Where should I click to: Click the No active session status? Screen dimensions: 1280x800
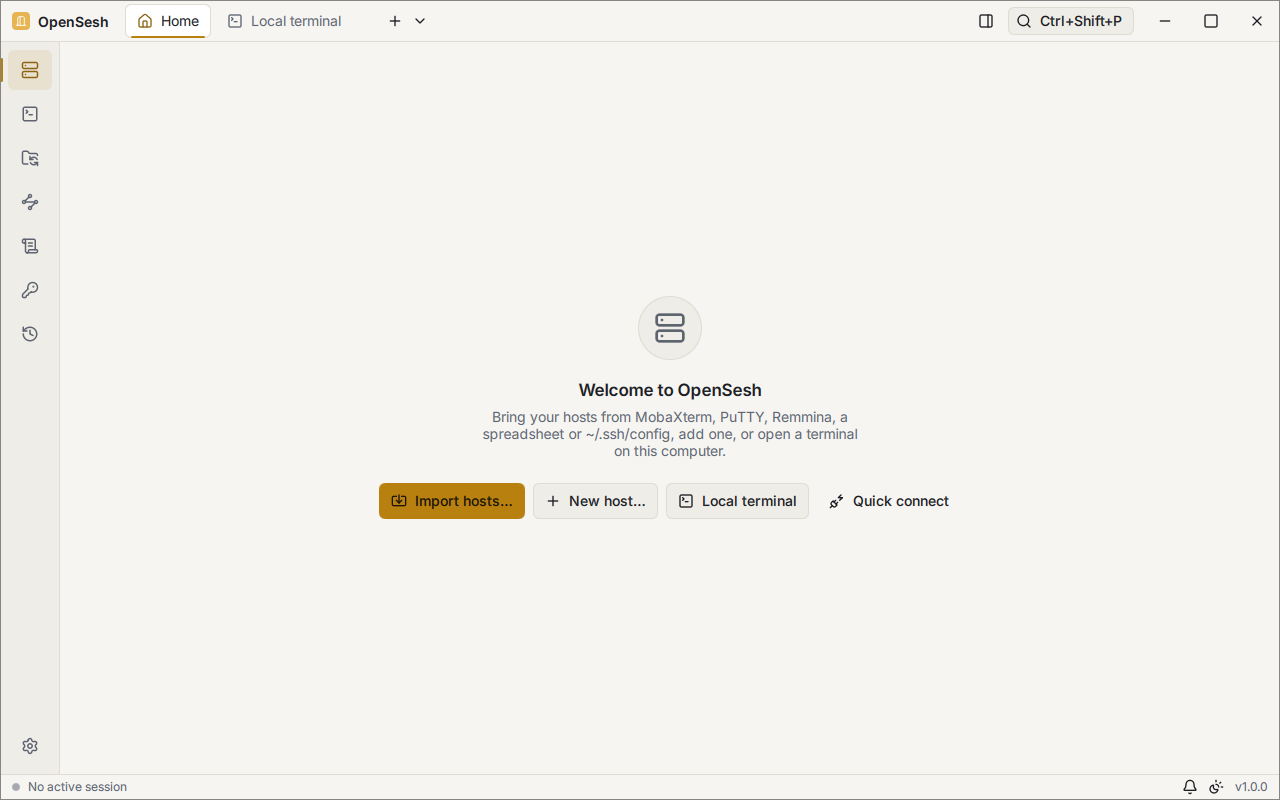(69, 787)
